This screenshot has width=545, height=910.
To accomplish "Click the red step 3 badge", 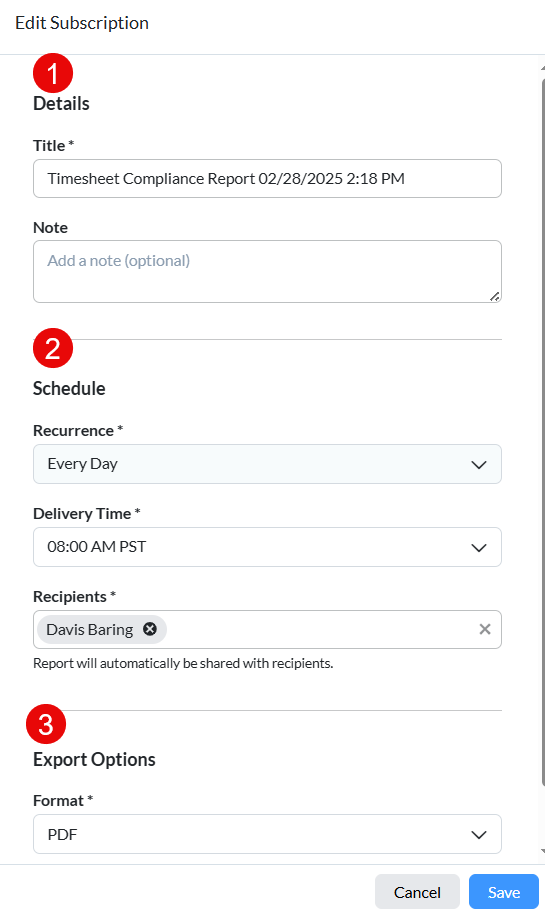I will 46,724.
